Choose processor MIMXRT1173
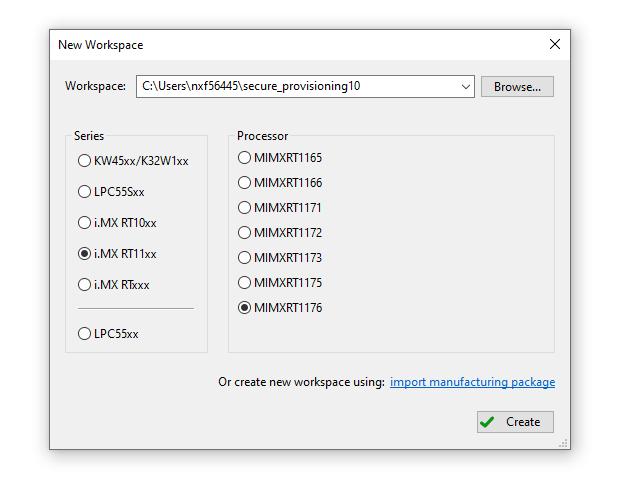 245,258
